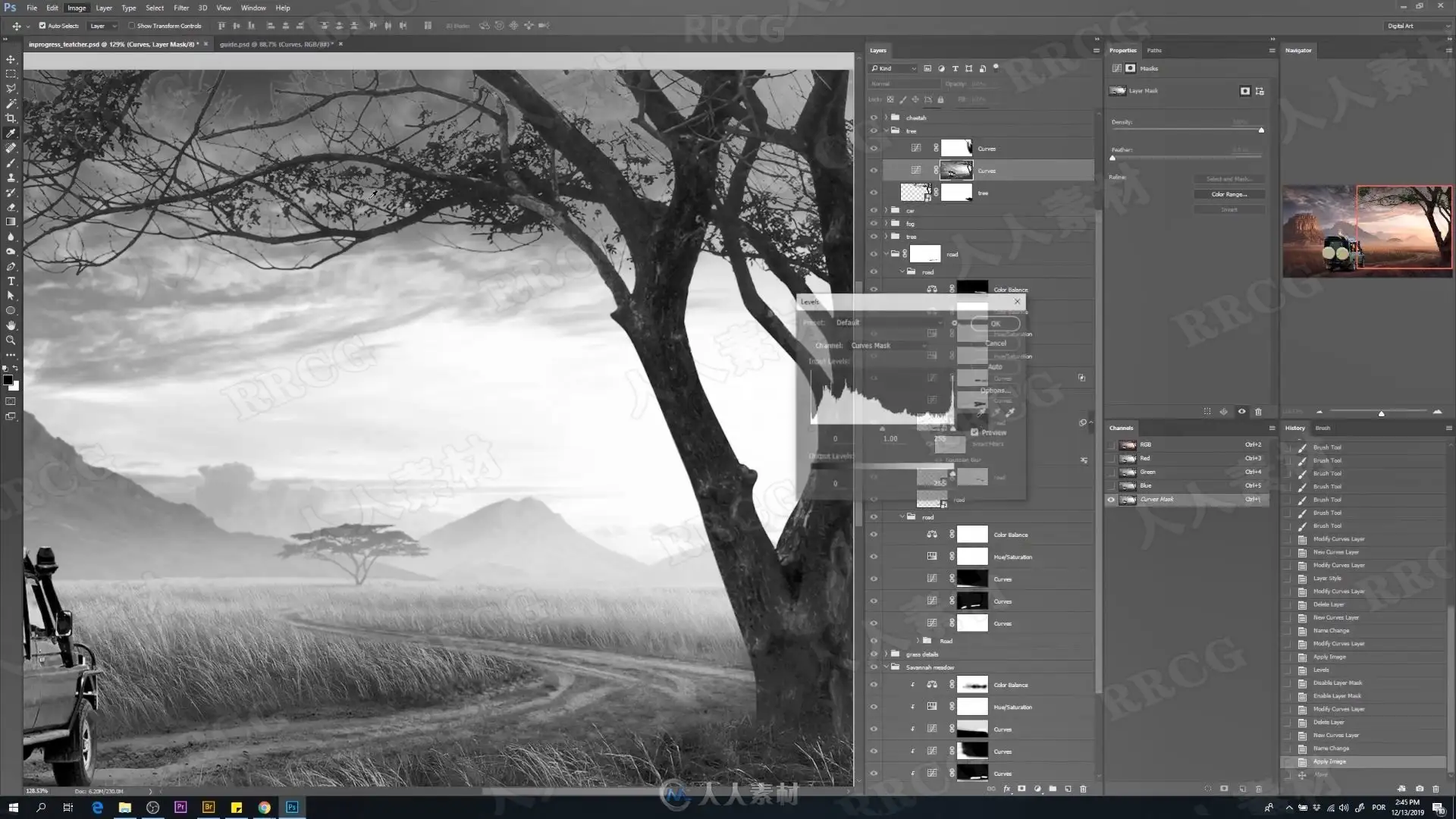
Task: Select the Magic Wand tool
Action: tap(11, 104)
